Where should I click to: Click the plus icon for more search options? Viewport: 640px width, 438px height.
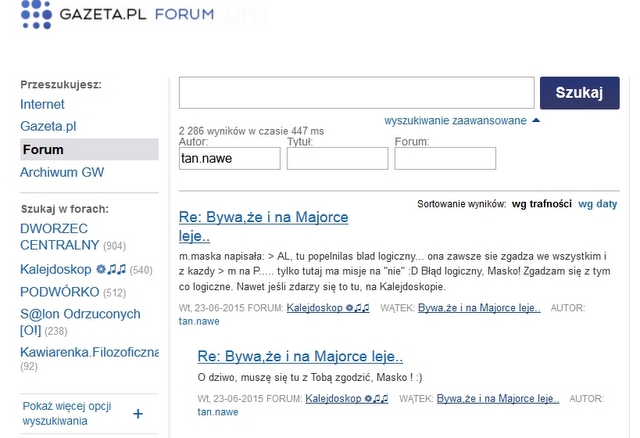point(137,414)
